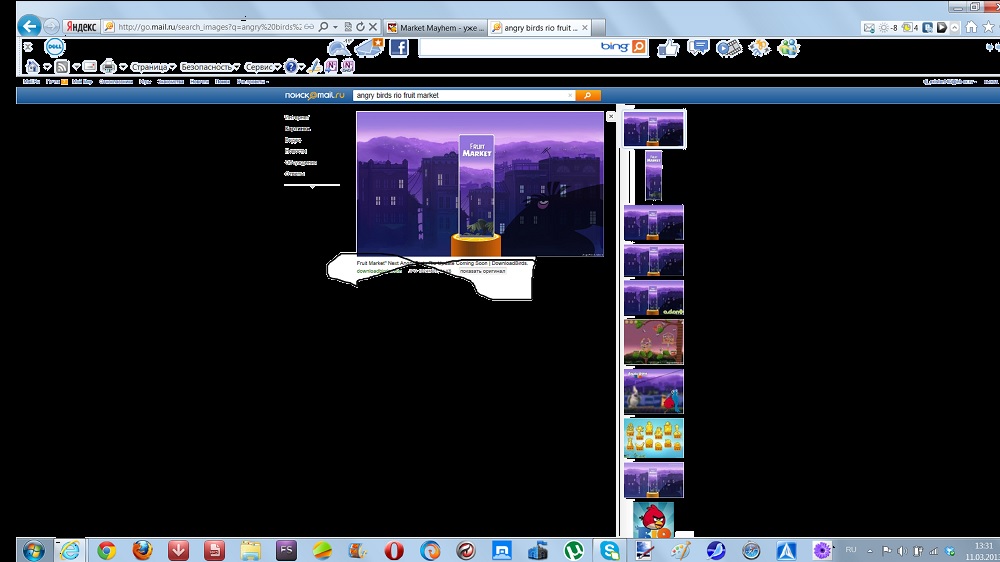This screenshot has height=562, width=1000.
Task: Open the Favorites star icon
Action: [989, 27]
